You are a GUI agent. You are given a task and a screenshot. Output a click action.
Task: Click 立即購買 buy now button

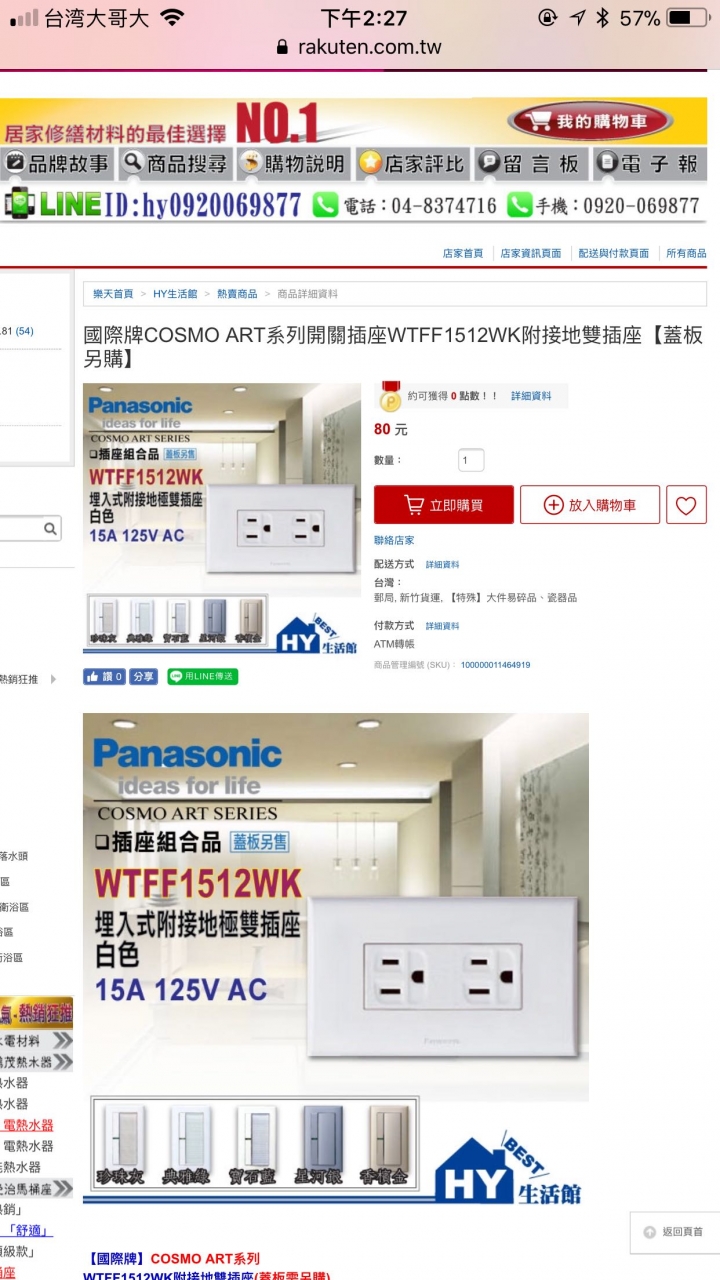tap(444, 505)
